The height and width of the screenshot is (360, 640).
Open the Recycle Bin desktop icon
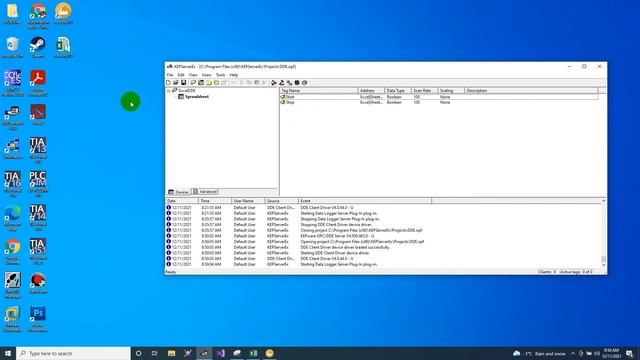[12, 47]
